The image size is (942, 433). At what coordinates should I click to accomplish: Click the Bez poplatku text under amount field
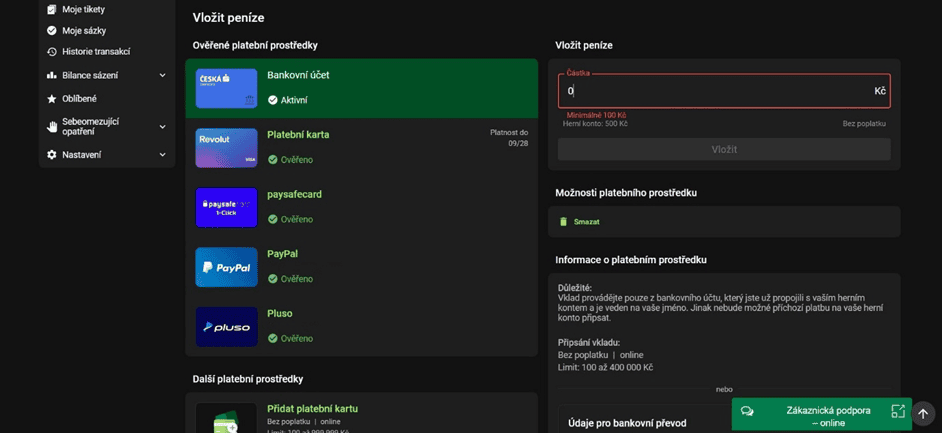click(864, 124)
